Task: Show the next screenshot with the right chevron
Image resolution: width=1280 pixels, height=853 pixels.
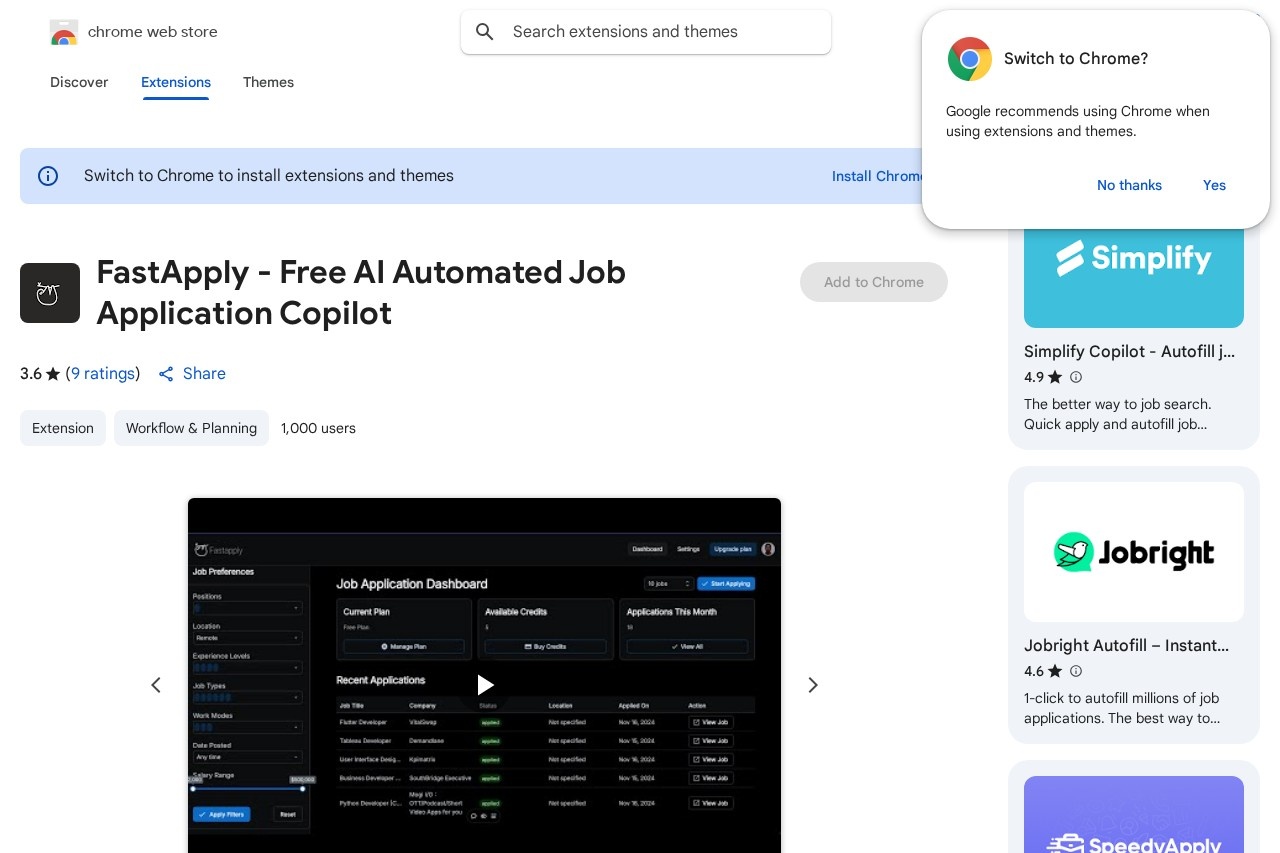Action: pyautogui.click(x=812, y=685)
